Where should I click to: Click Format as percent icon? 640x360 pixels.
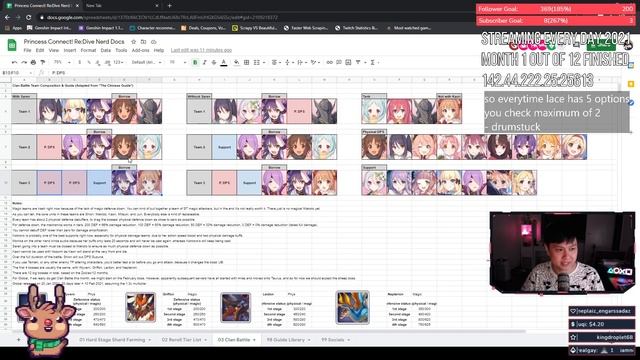coord(89,62)
